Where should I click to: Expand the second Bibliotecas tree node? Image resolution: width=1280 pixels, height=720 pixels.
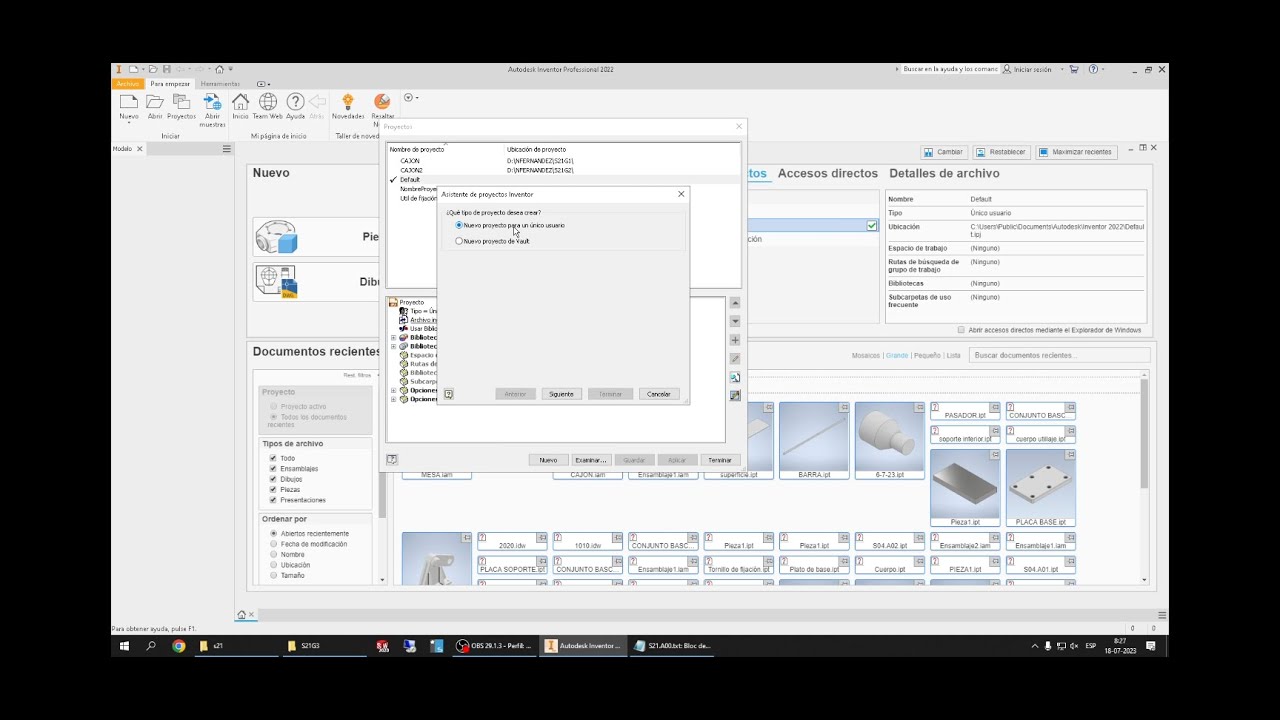394,347
